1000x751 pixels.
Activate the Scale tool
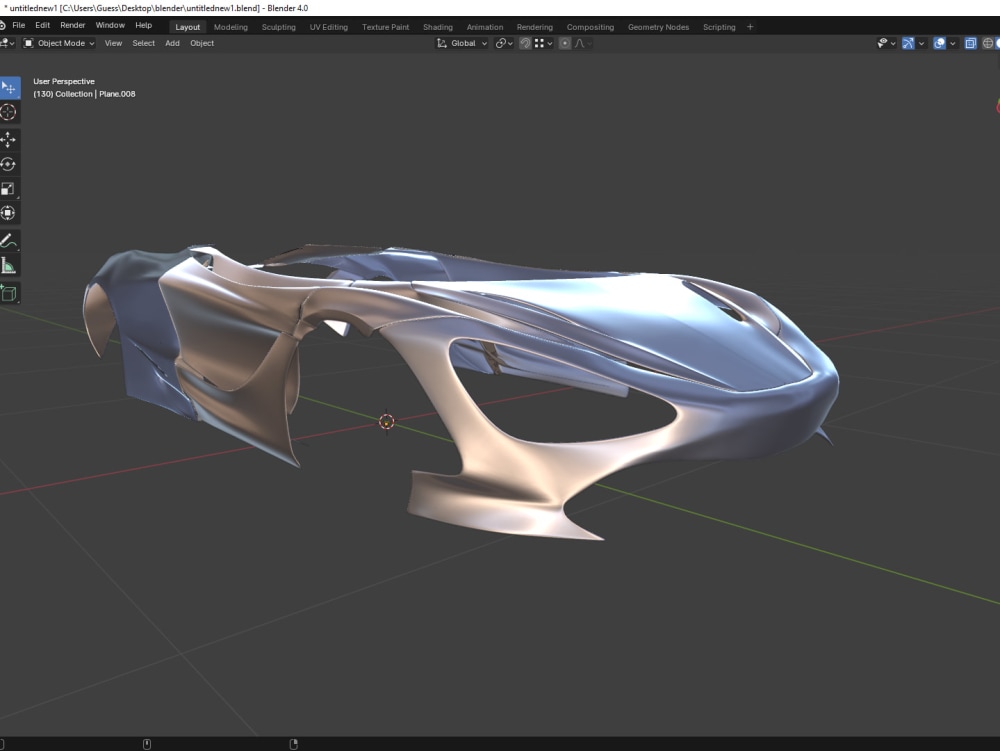tap(8, 189)
